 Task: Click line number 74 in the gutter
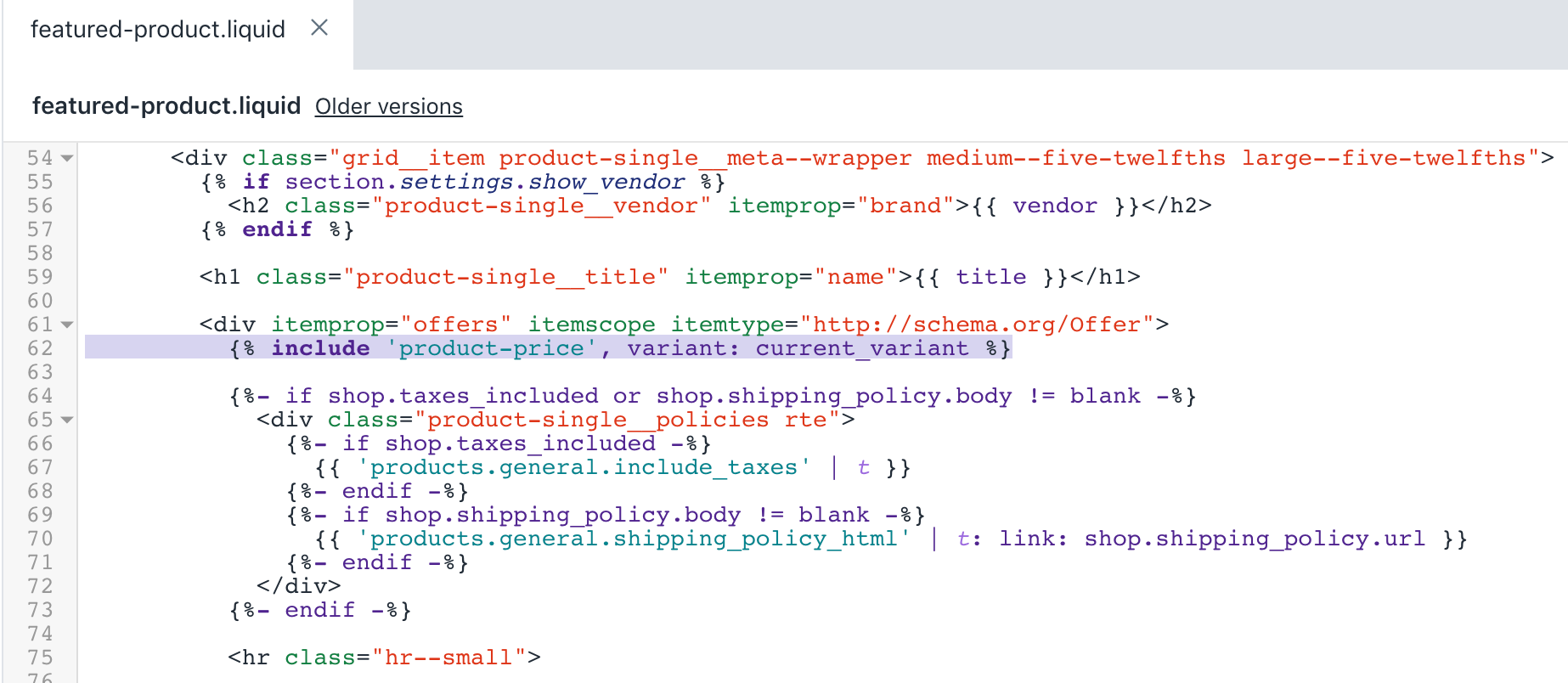[40, 634]
